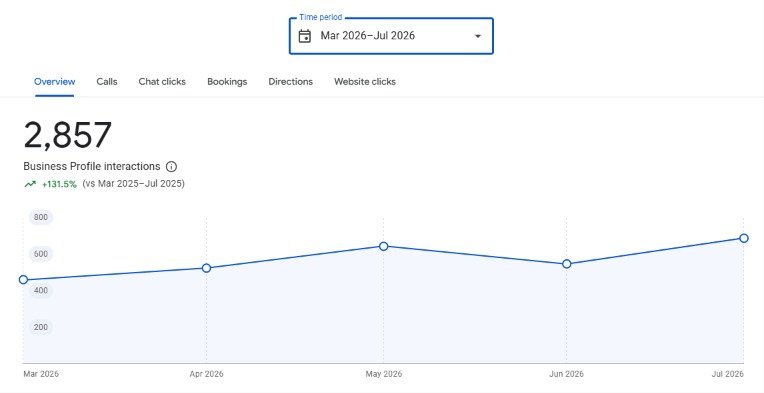Click the Business Profile interactions info icon
Screen dimensions: 764x393
point(172,167)
